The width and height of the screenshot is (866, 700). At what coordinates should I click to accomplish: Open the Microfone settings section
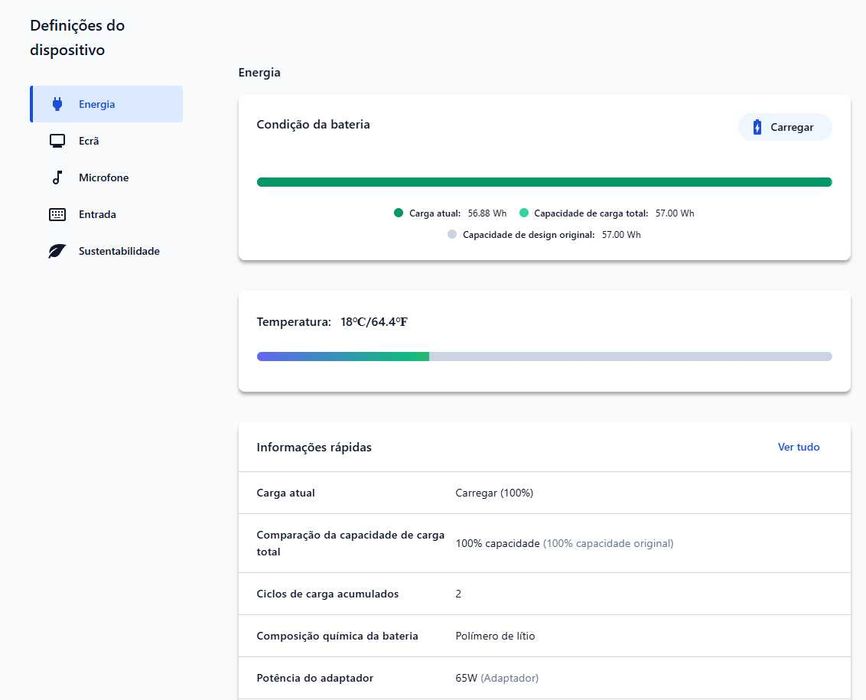coord(103,178)
